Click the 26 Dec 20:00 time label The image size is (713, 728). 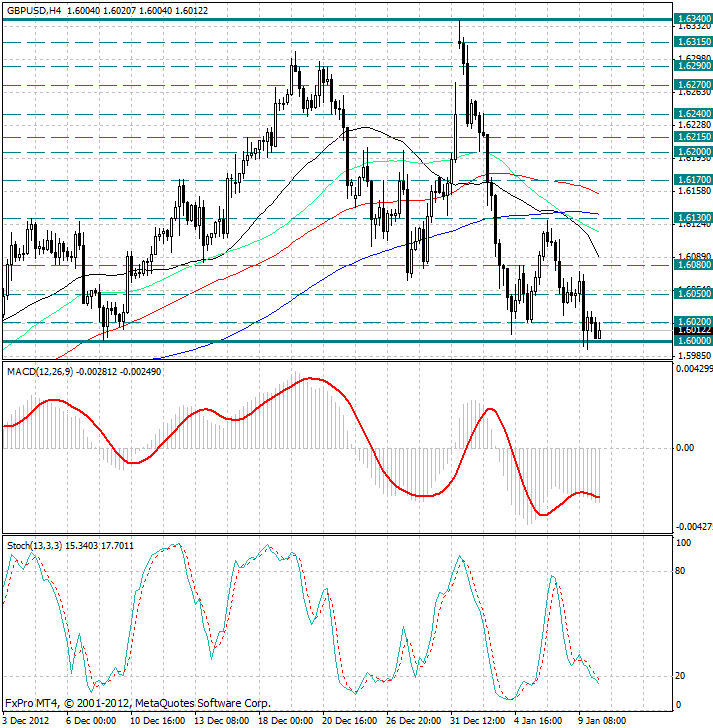point(414,721)
